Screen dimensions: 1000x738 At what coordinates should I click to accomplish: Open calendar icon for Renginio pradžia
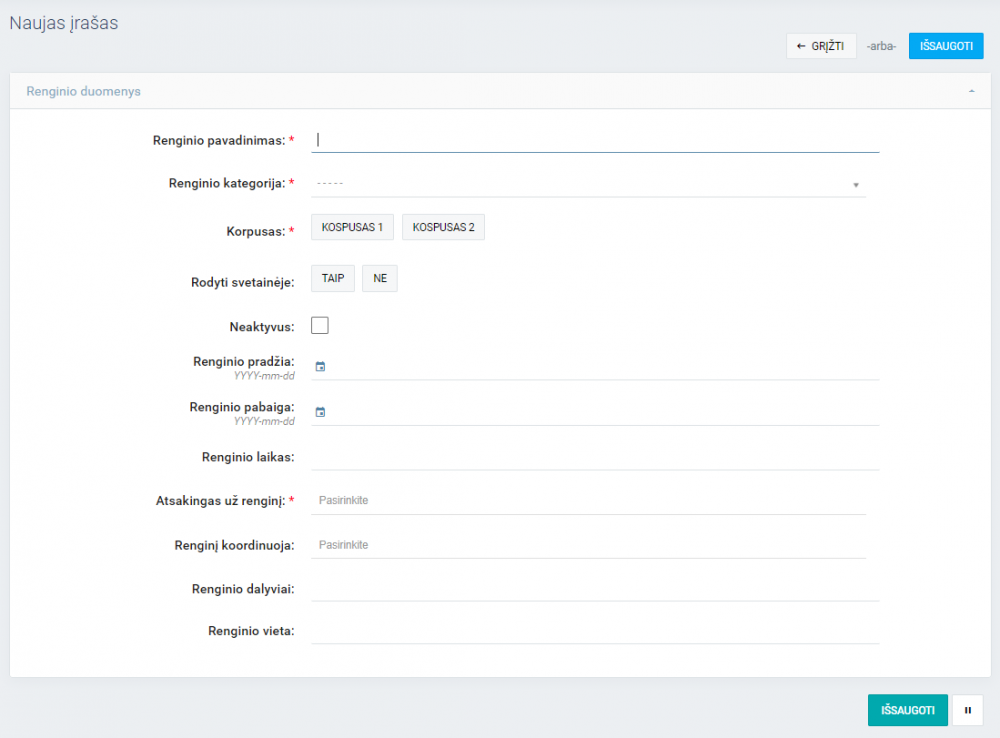pos(320,367)
